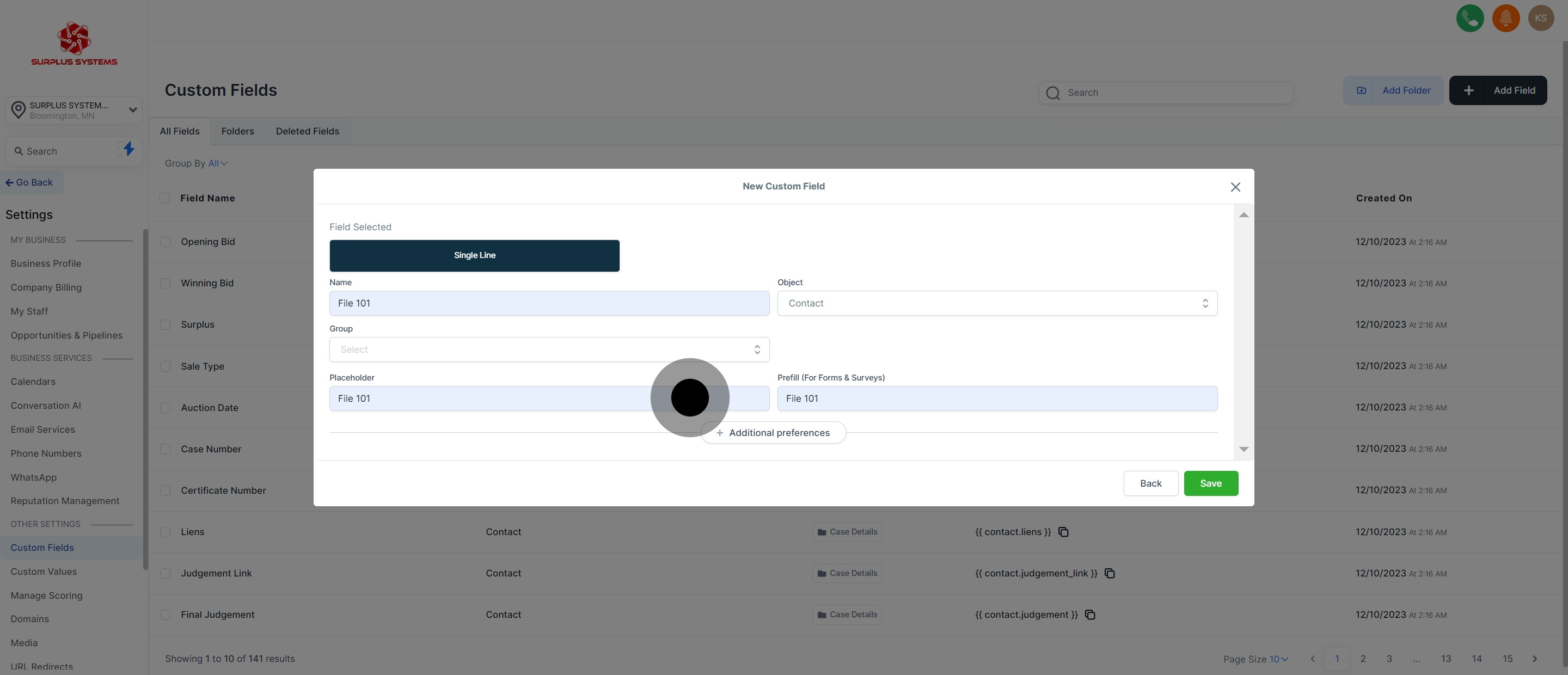Open the Group select dropdown

click(548, 349)
